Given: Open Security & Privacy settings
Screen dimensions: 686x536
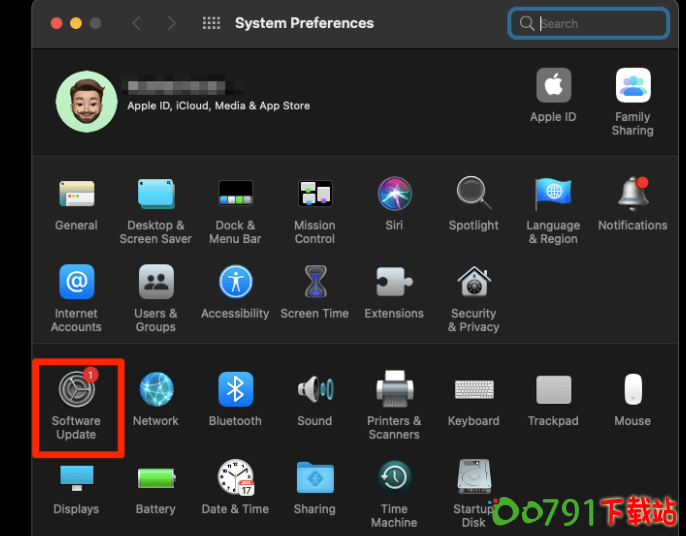Looking at the screenshot, I should click(x=473, y=283).
